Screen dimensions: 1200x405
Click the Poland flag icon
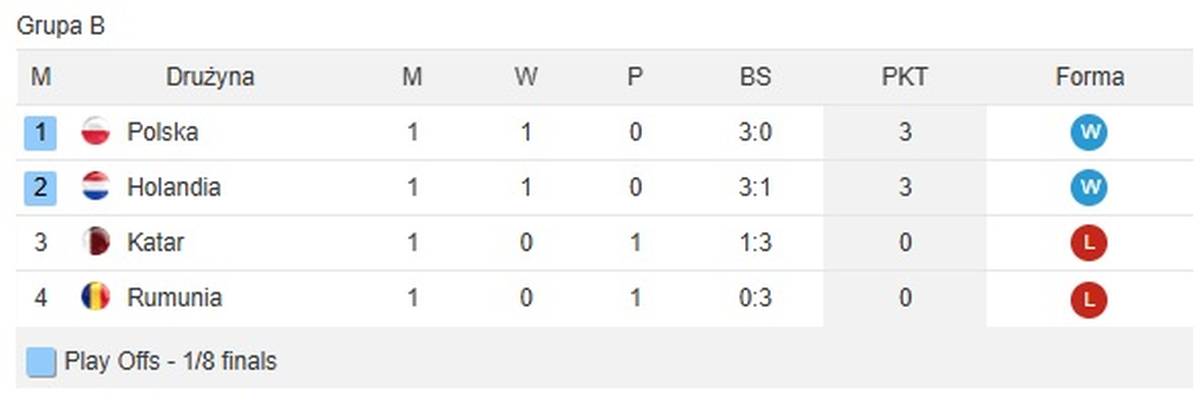coord(95,132)
